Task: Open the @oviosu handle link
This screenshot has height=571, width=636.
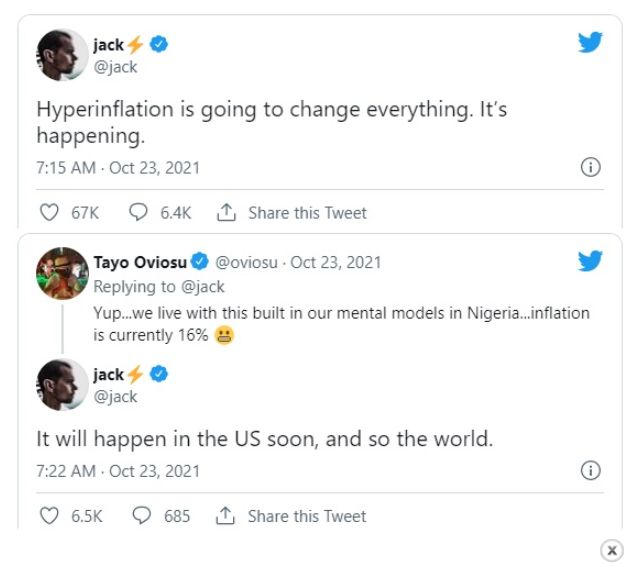Action: [x=249, y=262]
